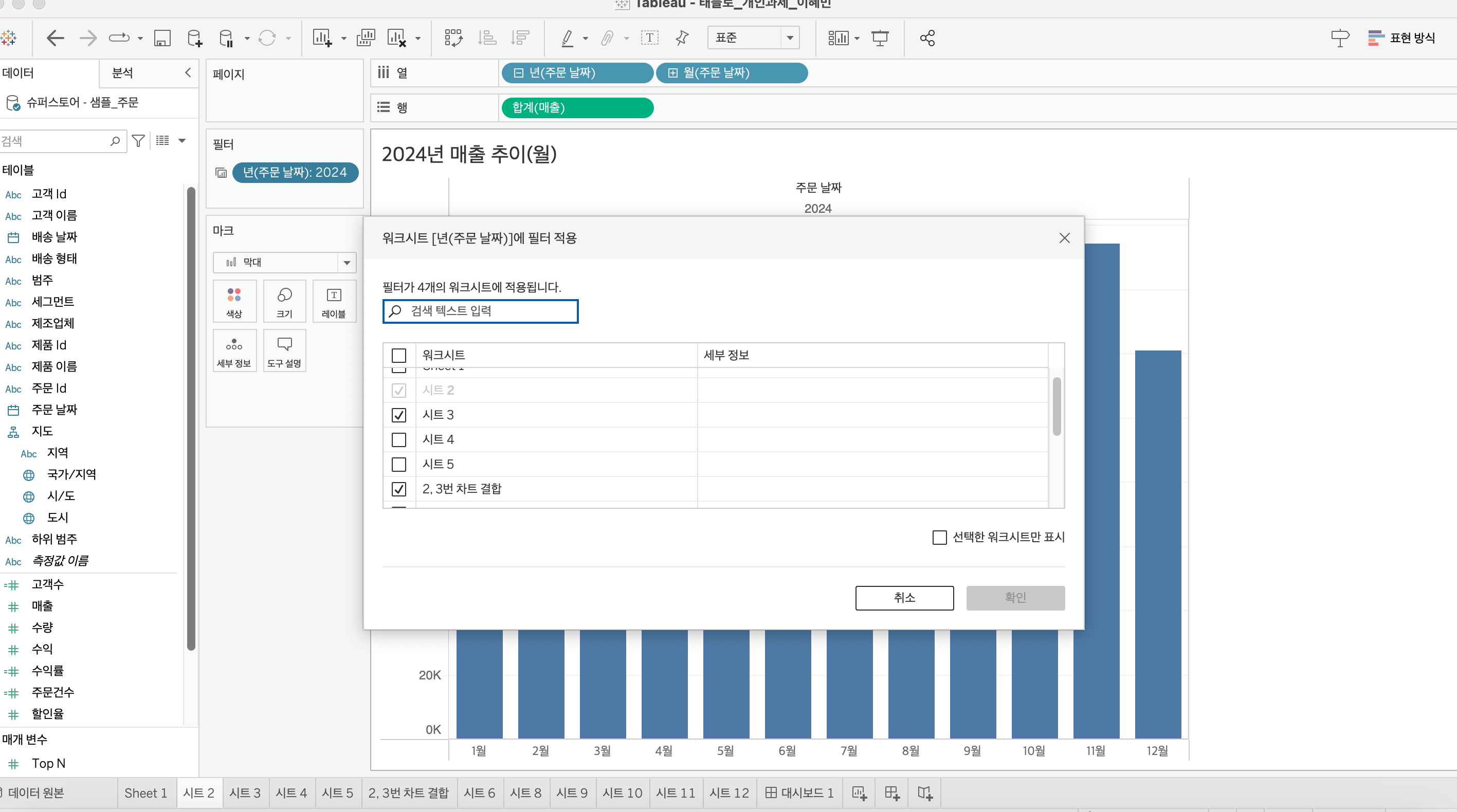
Task: Open the 표현 방식 panel
Action: point(1401,38)
